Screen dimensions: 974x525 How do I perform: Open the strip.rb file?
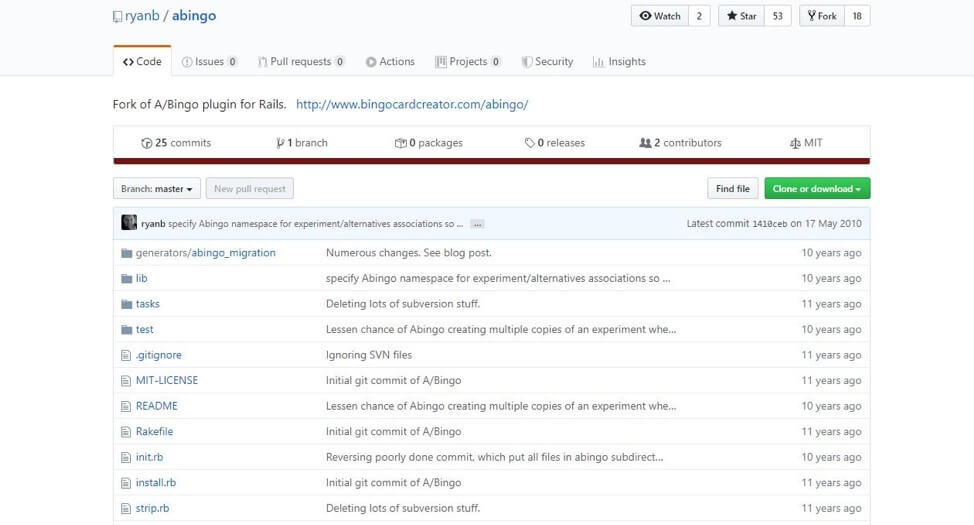tap(152, 508)
